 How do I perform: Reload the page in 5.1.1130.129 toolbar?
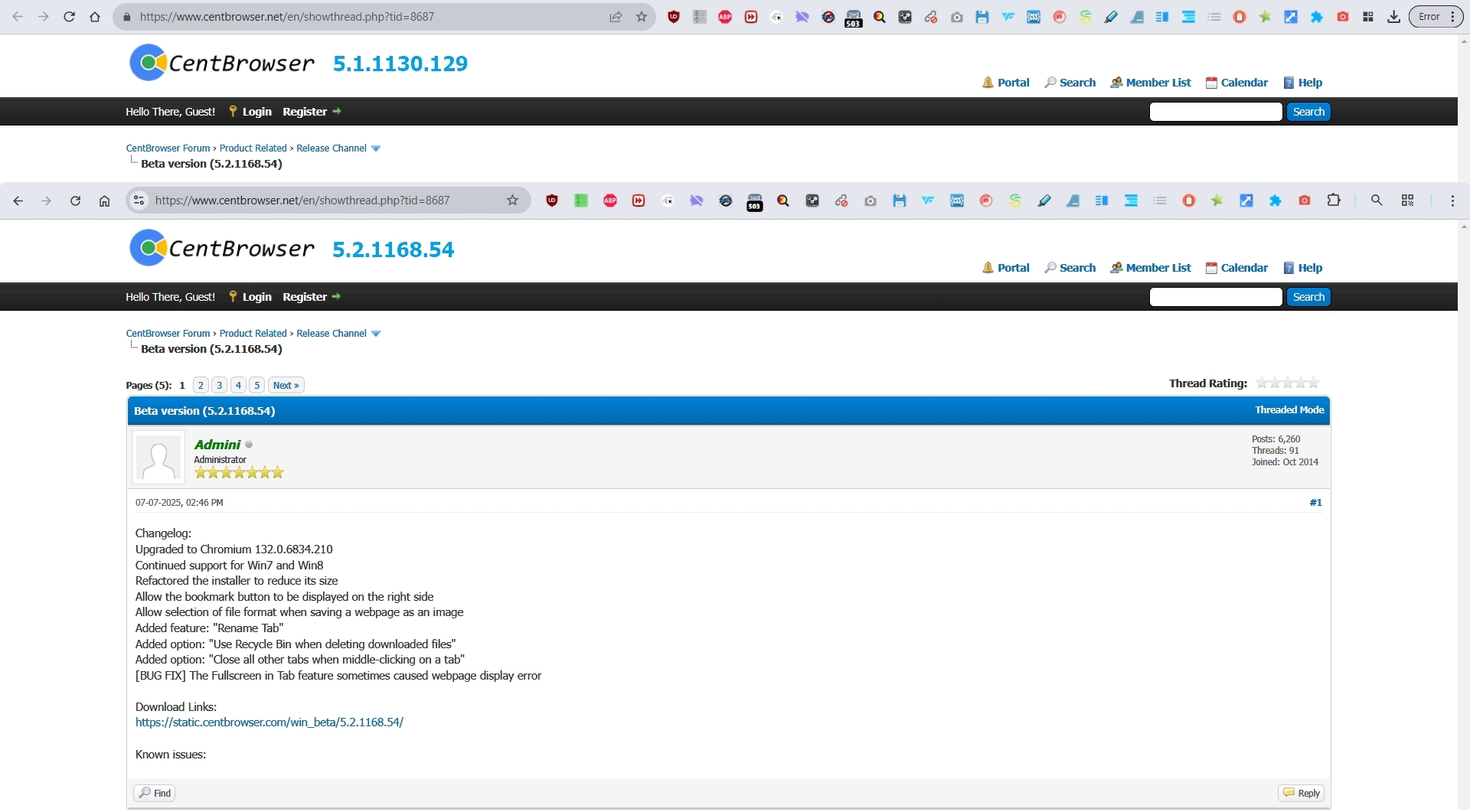[69, 17]
